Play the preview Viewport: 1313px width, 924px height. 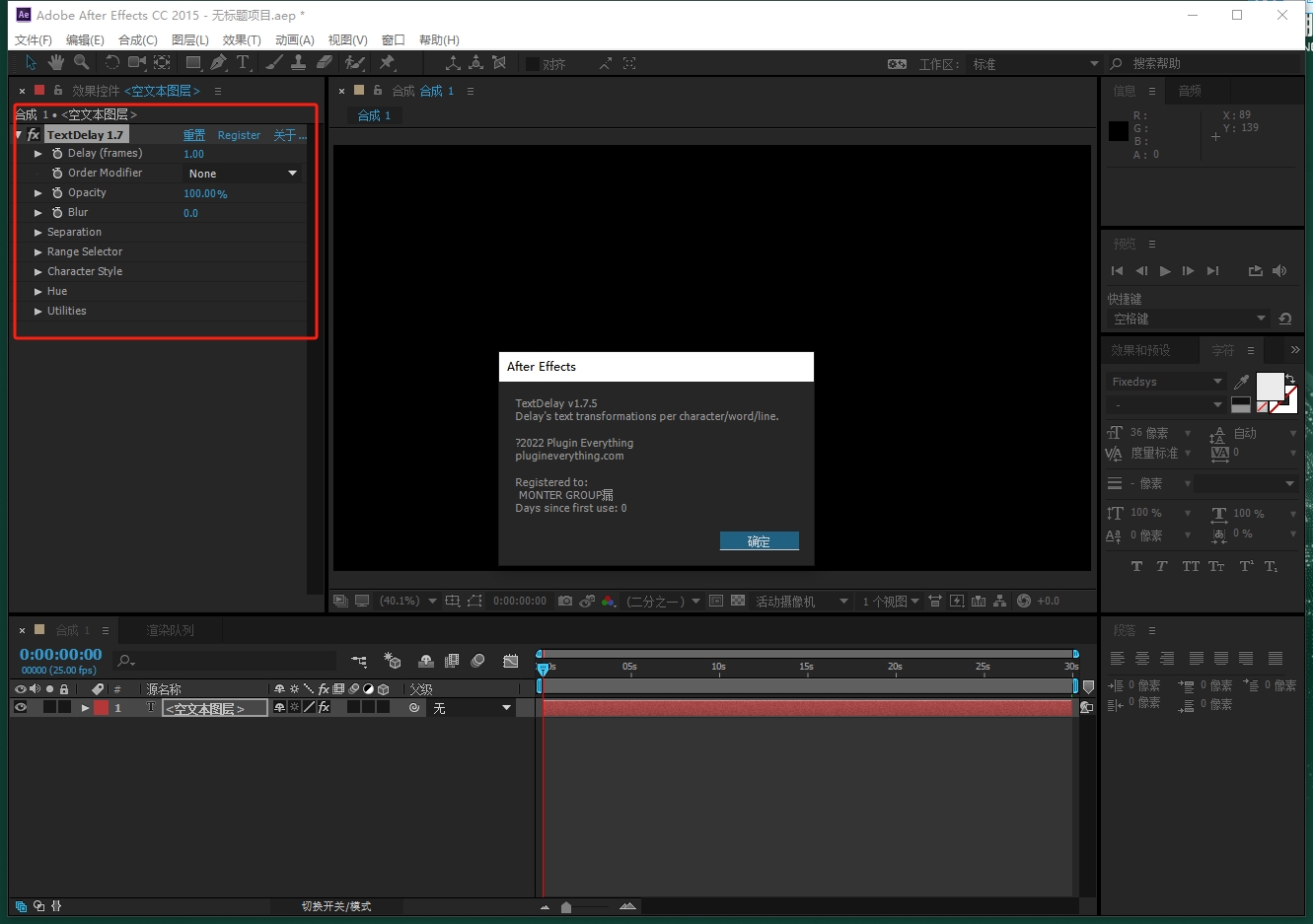point(1165,271)
